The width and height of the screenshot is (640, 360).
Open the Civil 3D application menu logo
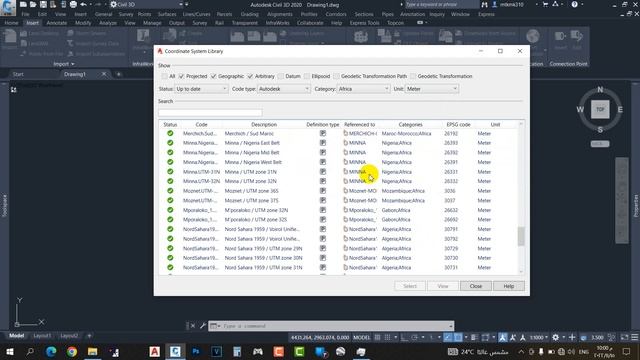tap(7, 7)
